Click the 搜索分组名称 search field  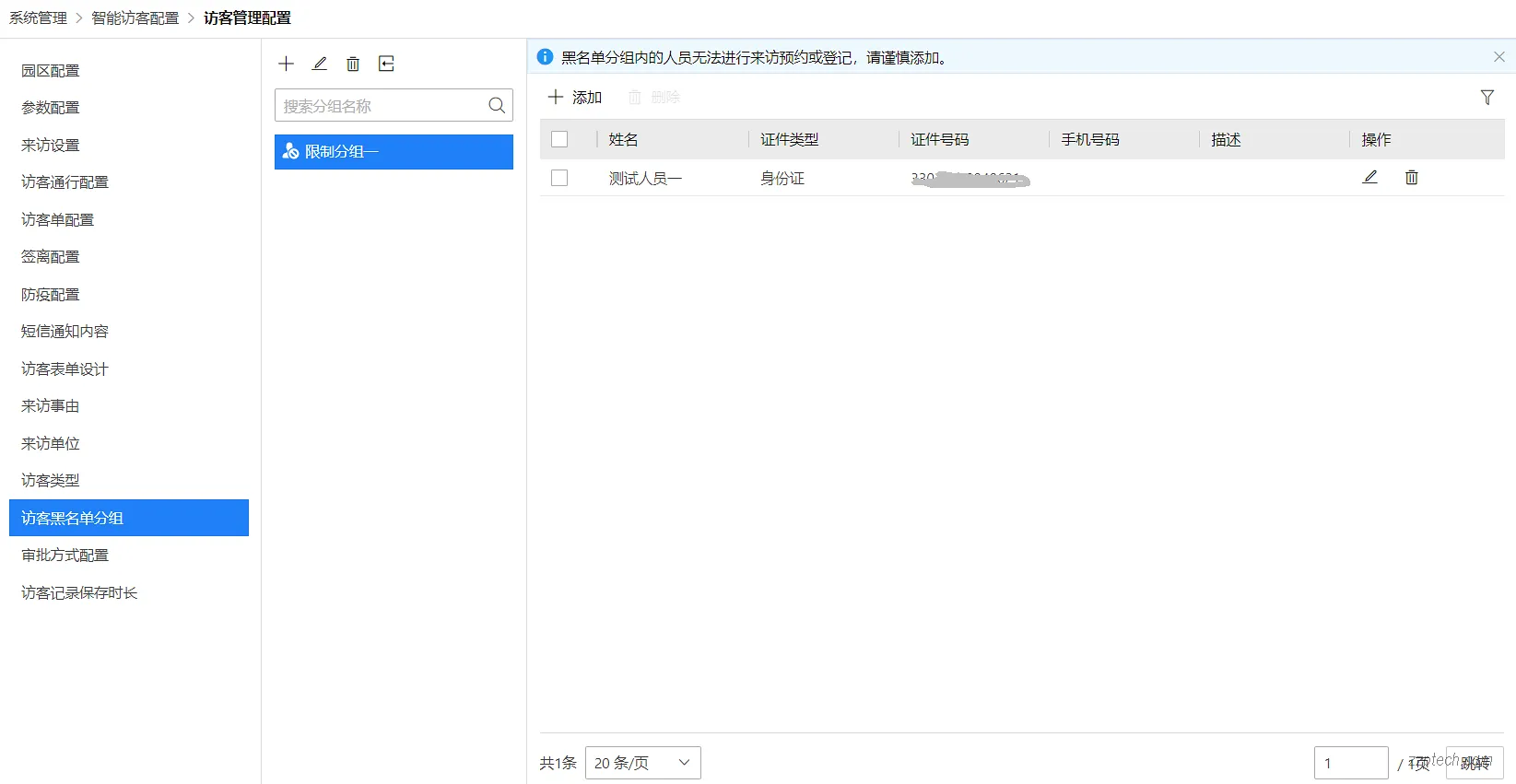tap(394, 105)
